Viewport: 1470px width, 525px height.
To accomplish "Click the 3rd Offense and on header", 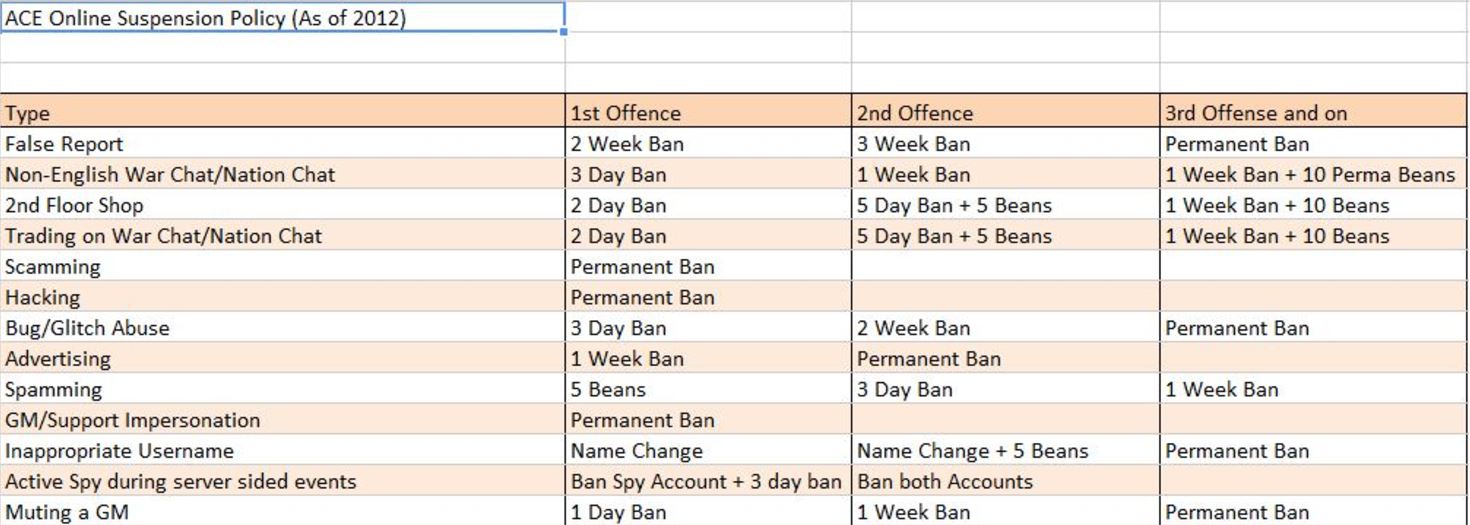I will [x=1314, y=112].
